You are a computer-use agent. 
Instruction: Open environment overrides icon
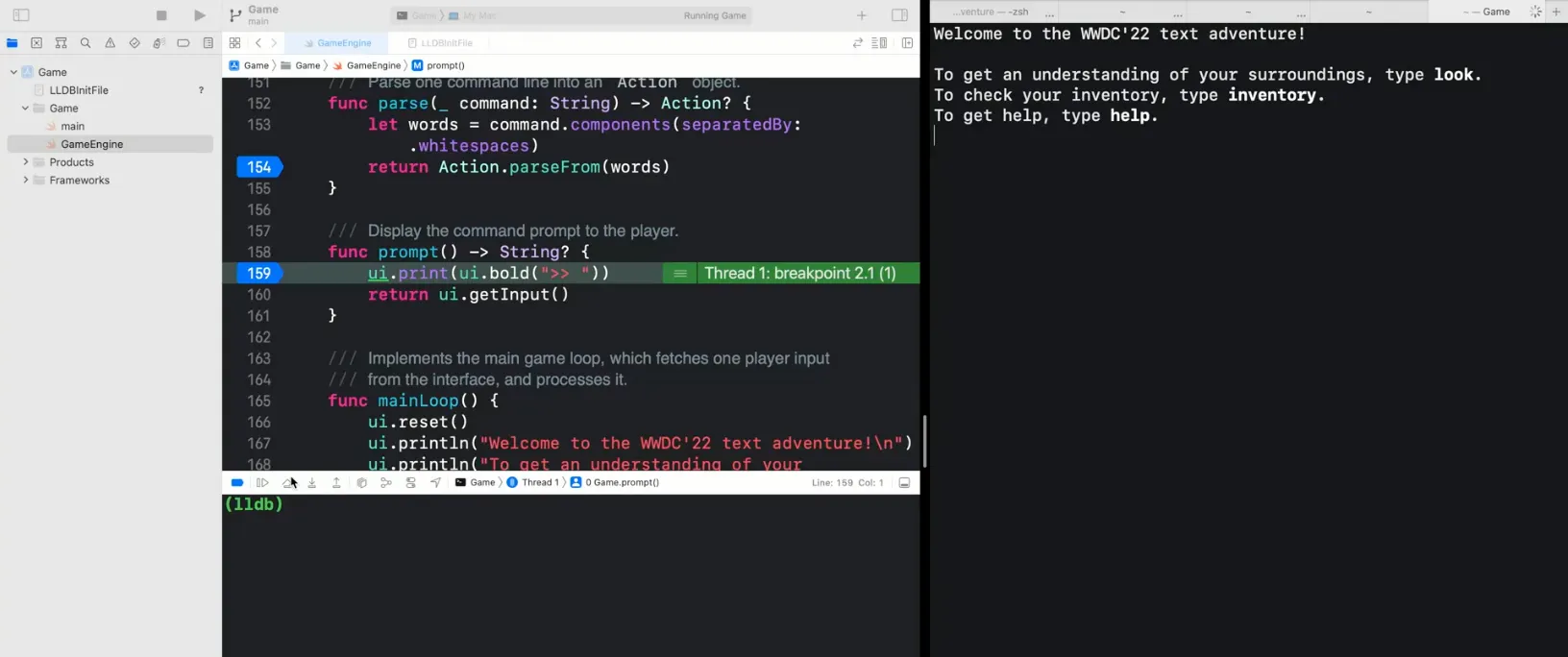click(x=410, y=482)
